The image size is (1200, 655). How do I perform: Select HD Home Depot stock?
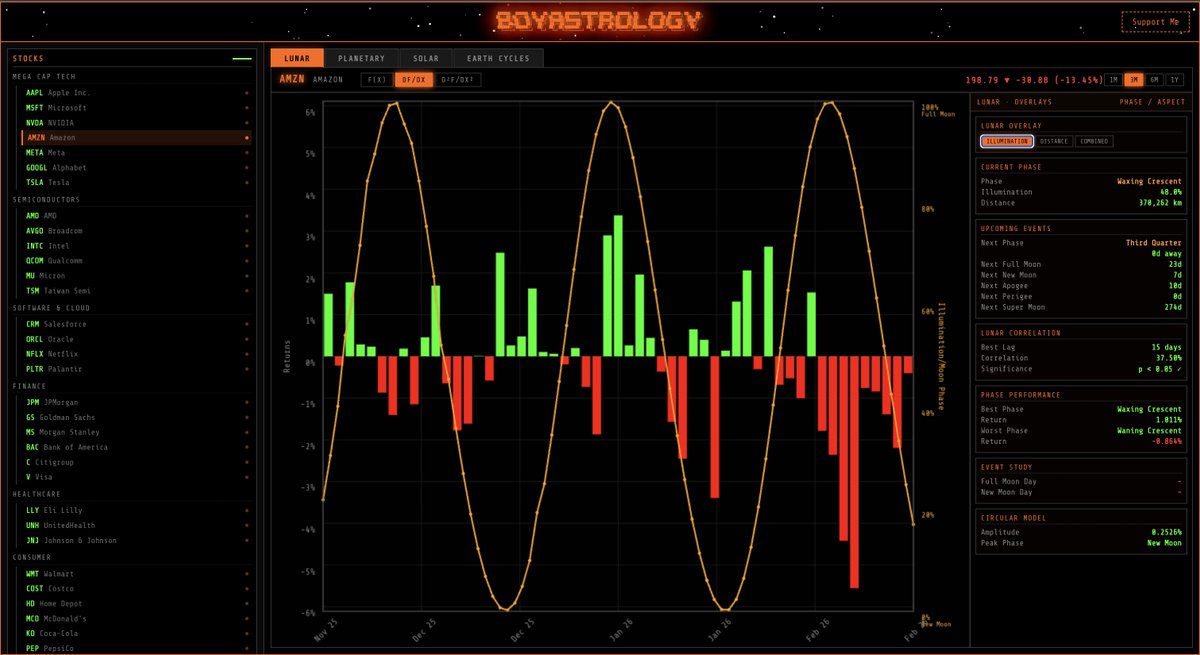click(136, 604)
